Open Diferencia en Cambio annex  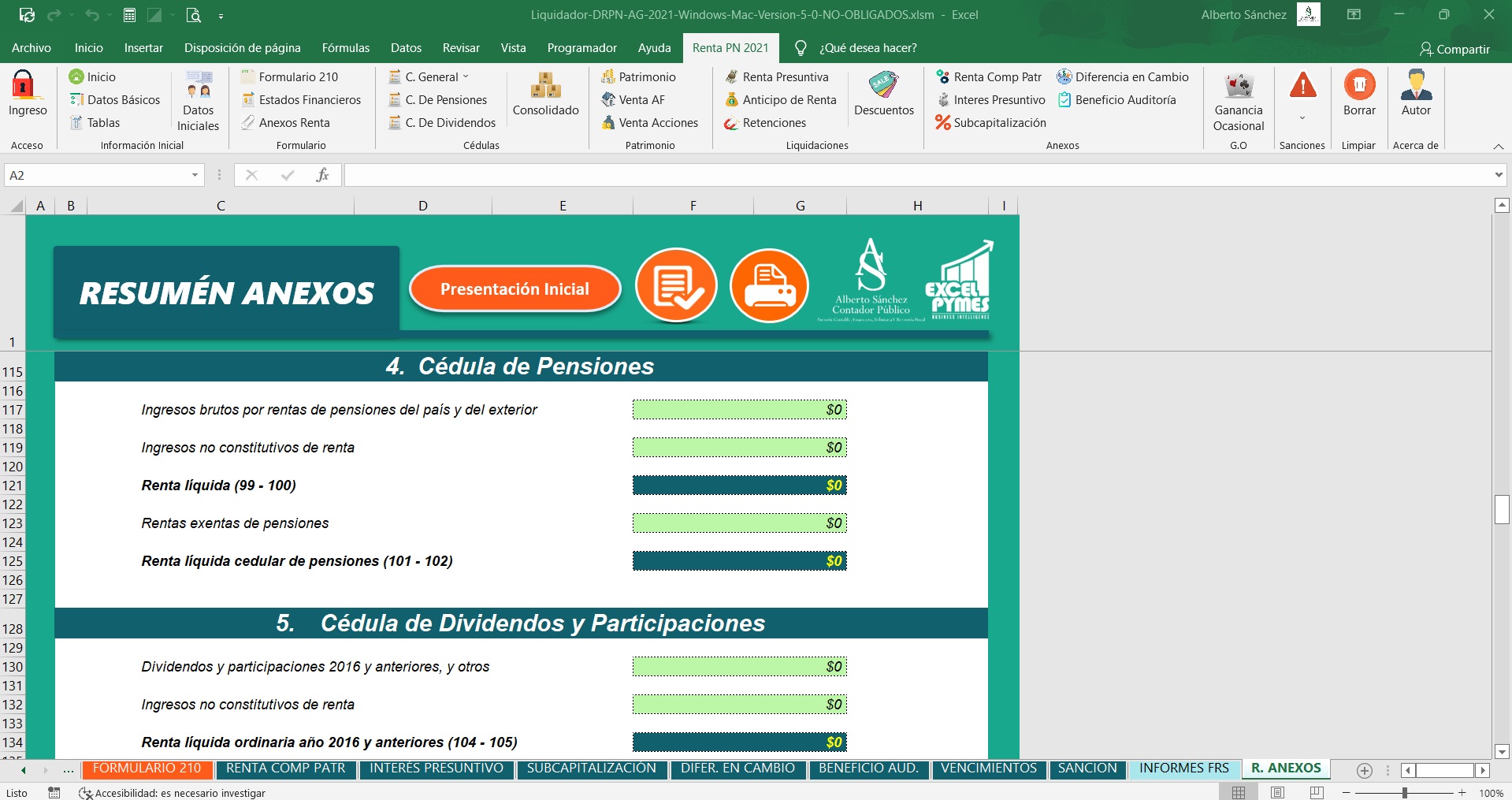click(1123, 76)
